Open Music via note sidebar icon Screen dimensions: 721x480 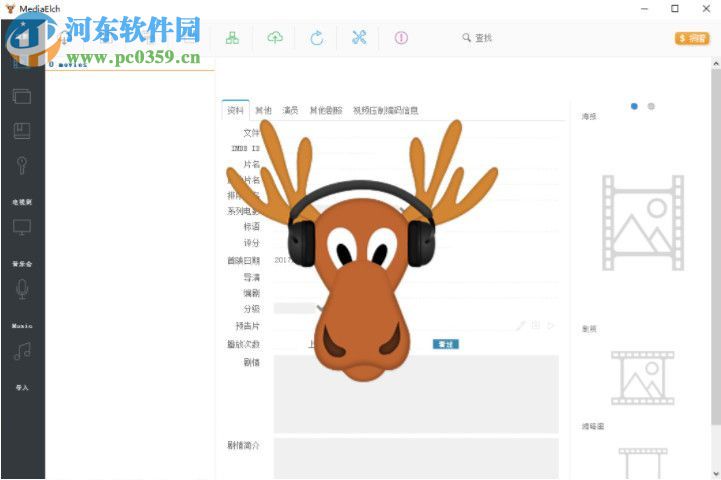pos(22,351)
